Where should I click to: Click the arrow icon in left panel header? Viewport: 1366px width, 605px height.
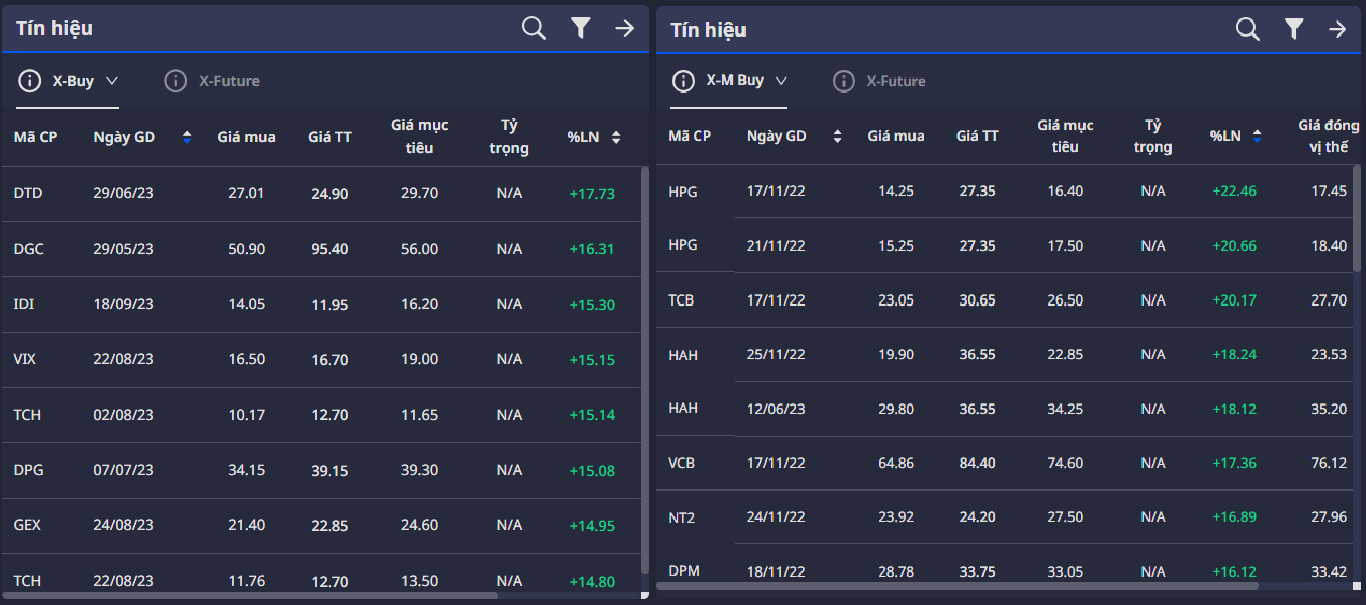pos(625,29)
